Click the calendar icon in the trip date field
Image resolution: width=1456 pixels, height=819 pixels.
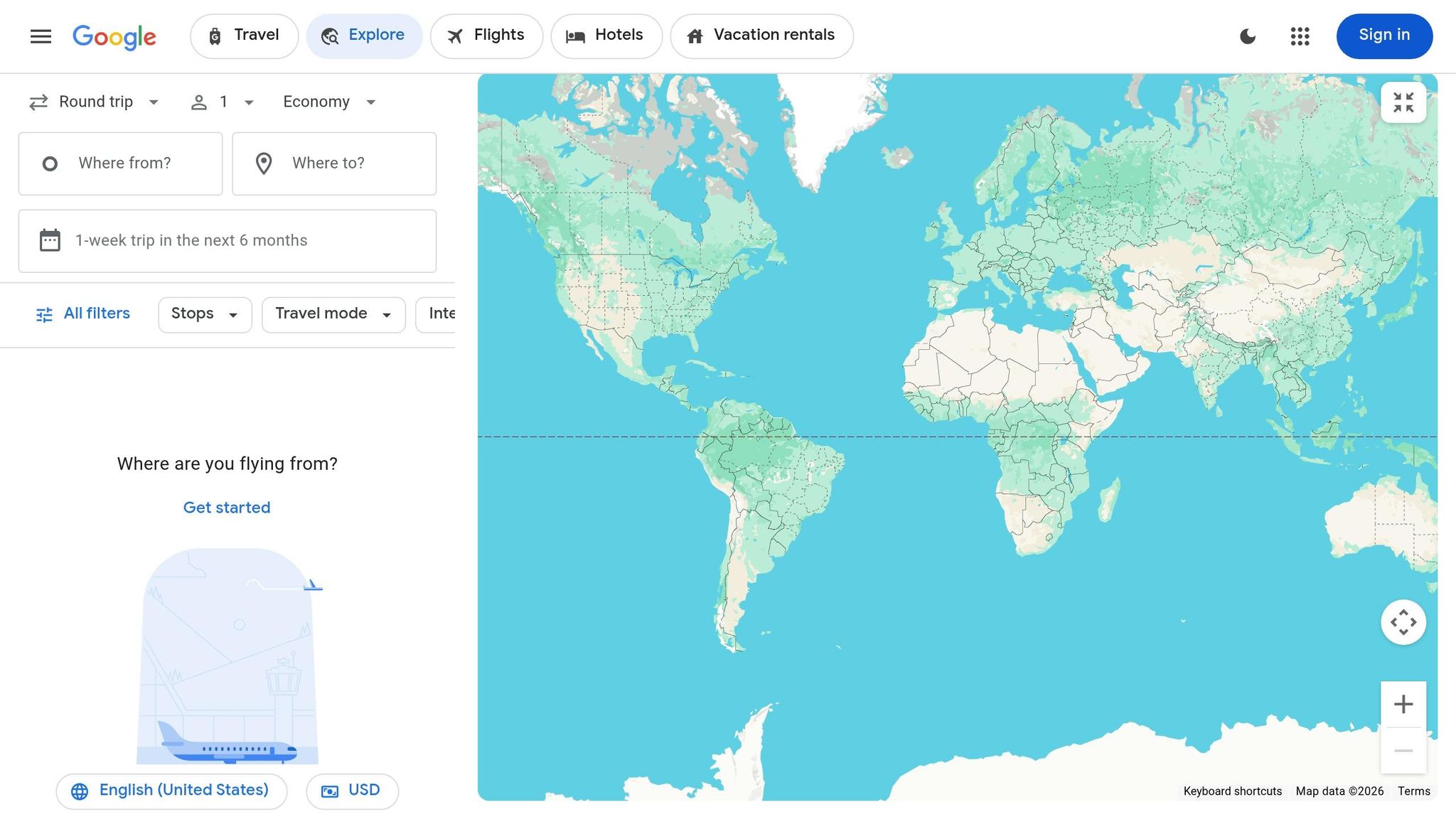tap(50, 240)
